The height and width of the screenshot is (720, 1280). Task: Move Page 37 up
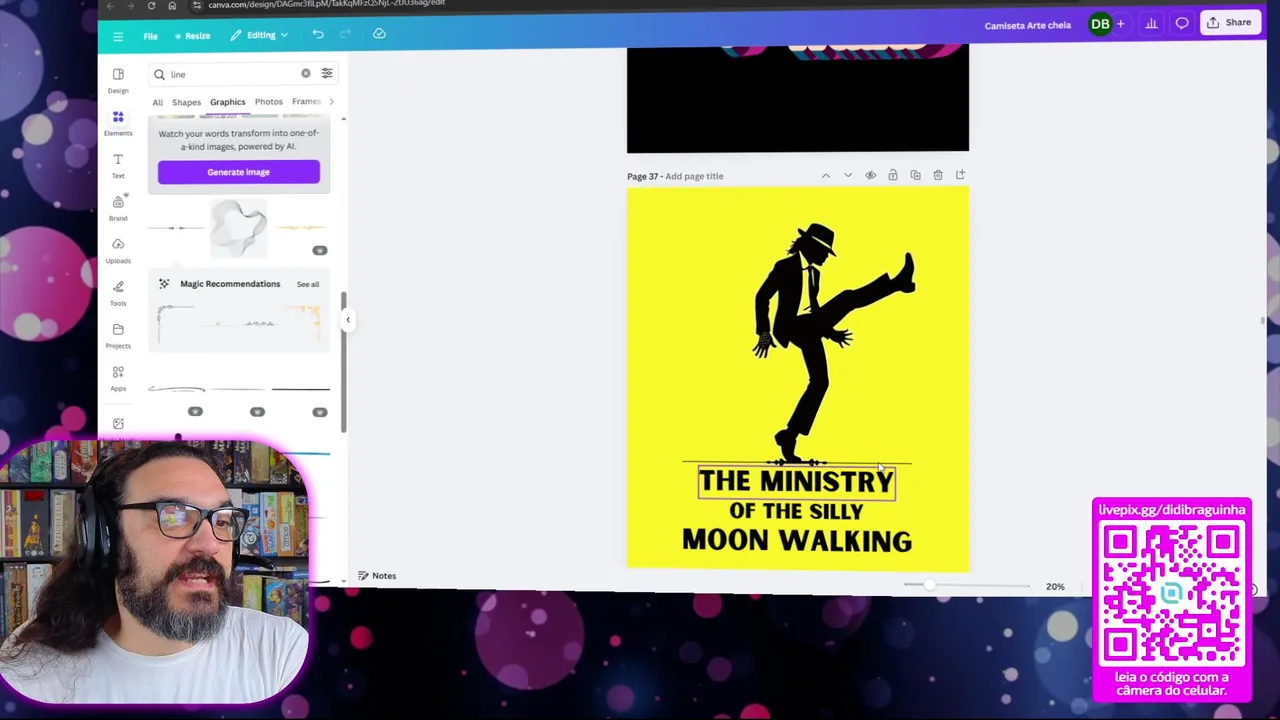click(x=826, y=176)
